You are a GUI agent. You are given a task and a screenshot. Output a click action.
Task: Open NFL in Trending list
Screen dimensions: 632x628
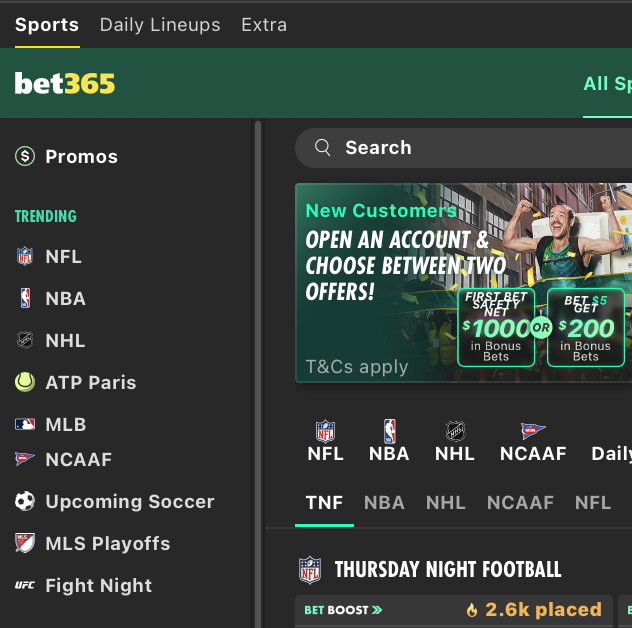(x=63, y=256)
